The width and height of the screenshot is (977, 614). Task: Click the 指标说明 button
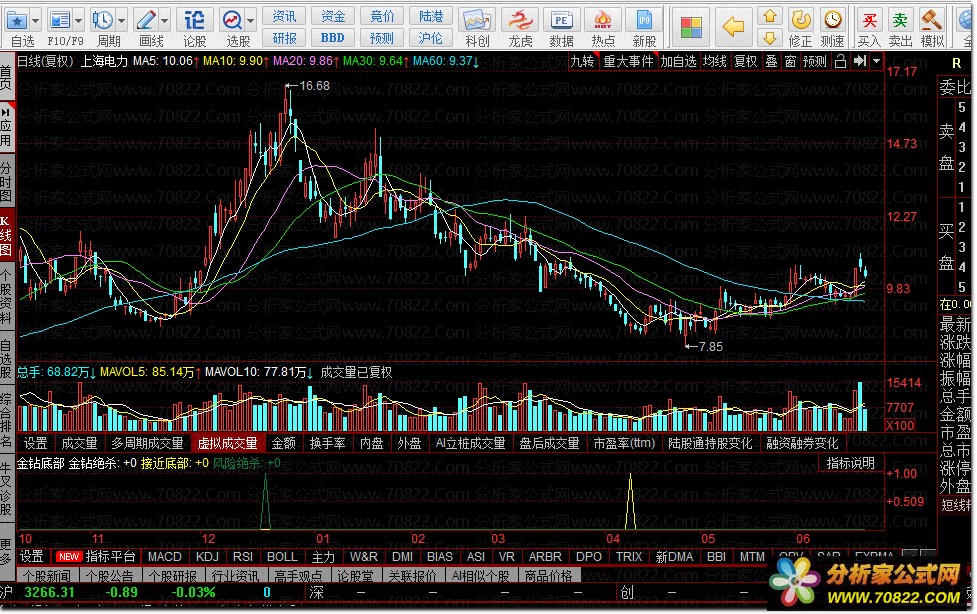851,463
